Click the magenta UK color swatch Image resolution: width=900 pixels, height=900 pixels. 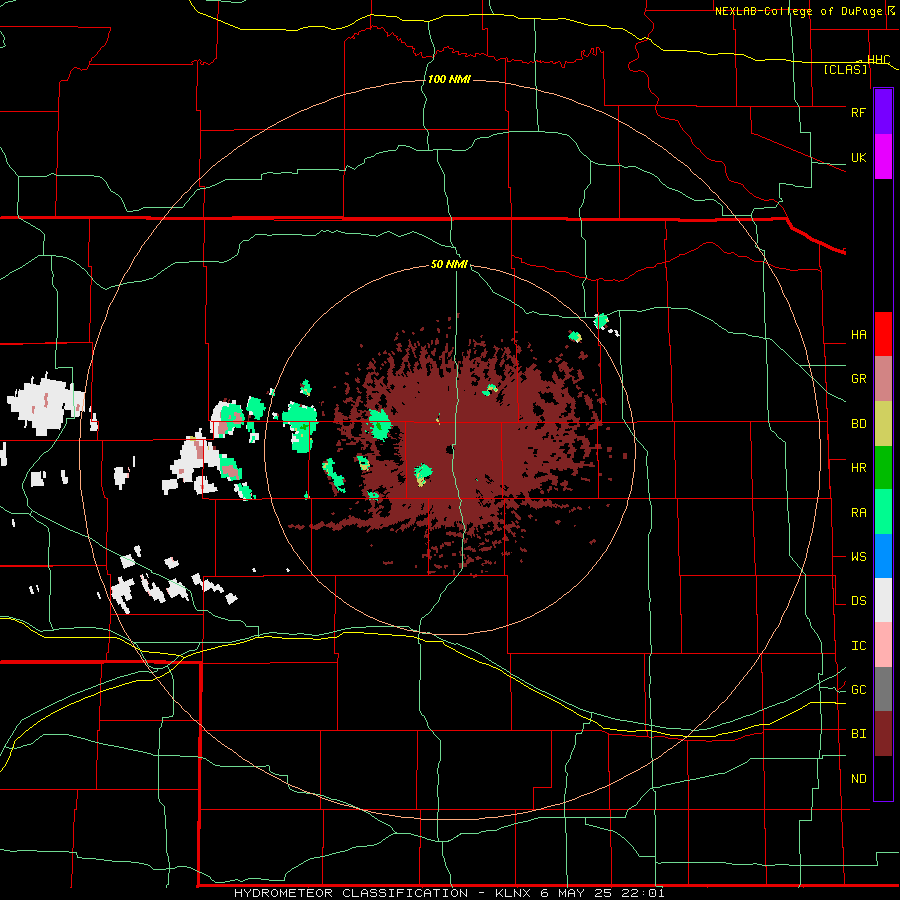click(883, 157)
